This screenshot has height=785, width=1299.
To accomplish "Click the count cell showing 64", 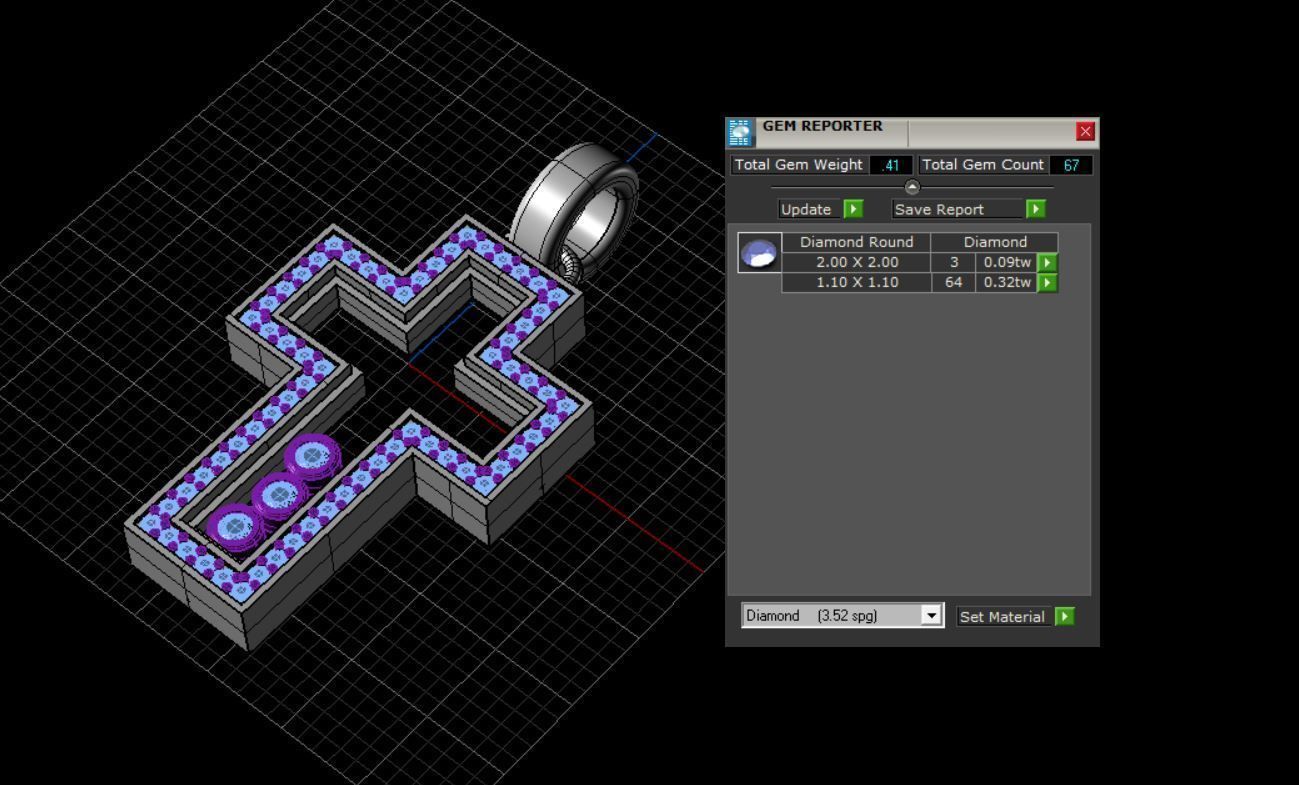I will pos(954,282).
